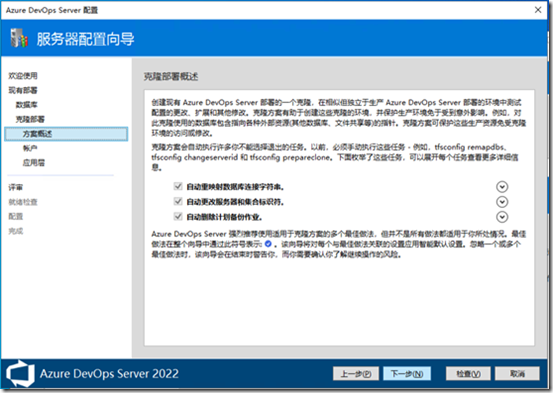Screen dimensions: 553x393
Task: Click the 检查(V) button
Action: [x=468, y=374]
